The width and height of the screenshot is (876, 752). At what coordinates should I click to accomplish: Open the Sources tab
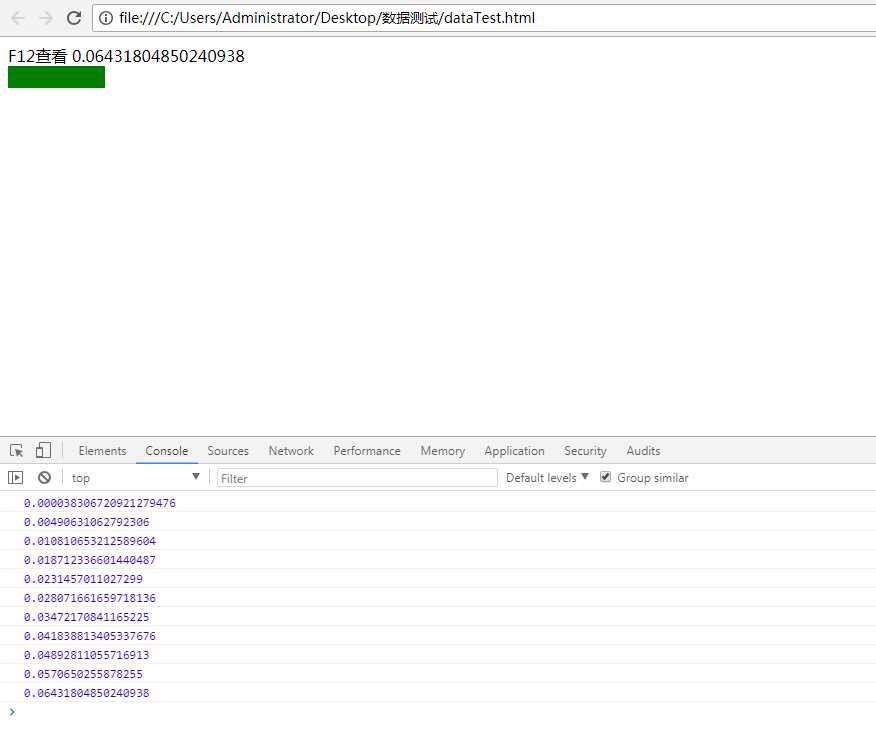(x=228, y=451)
